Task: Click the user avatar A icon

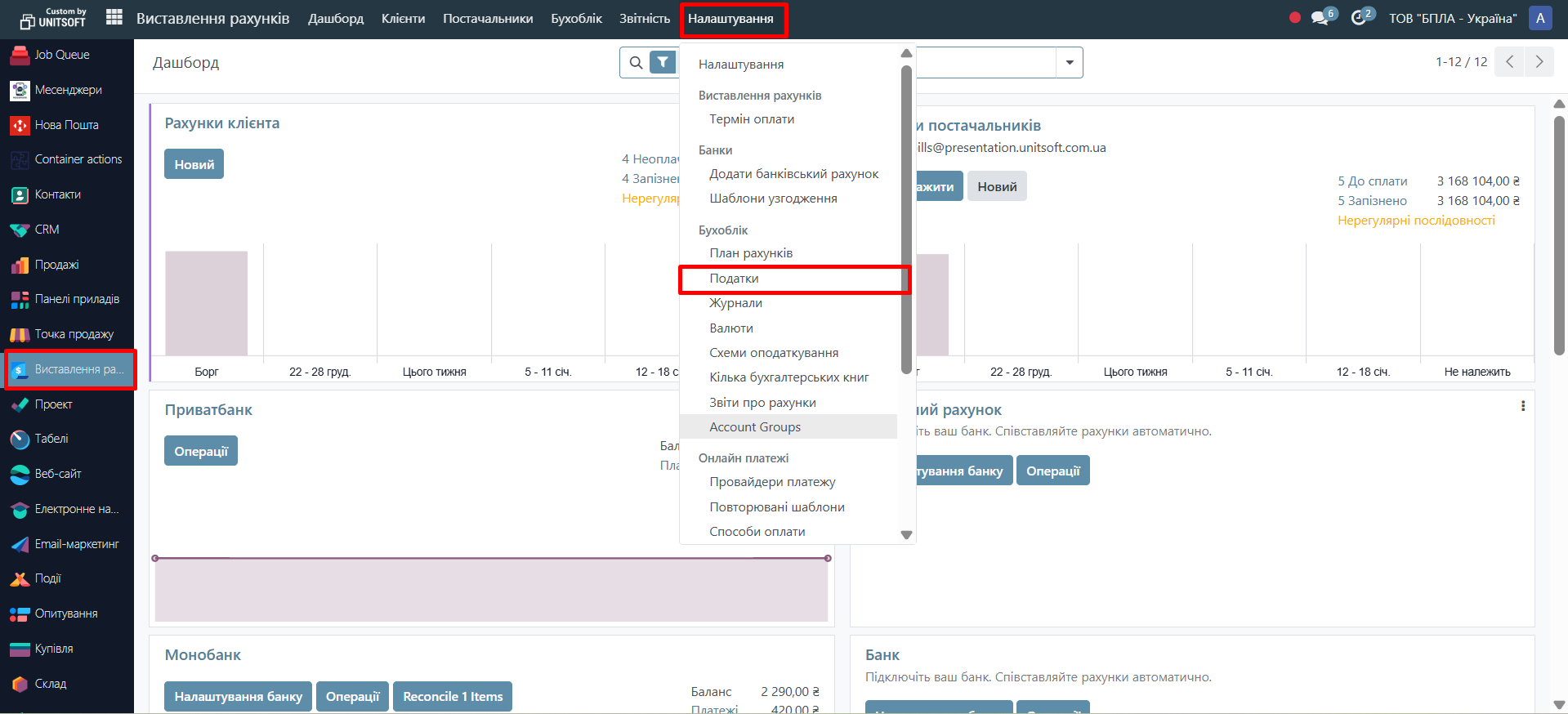Action: 1540,18
